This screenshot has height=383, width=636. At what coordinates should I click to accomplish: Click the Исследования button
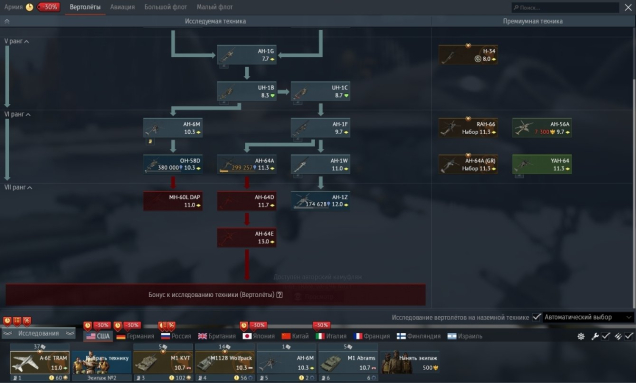39,333
